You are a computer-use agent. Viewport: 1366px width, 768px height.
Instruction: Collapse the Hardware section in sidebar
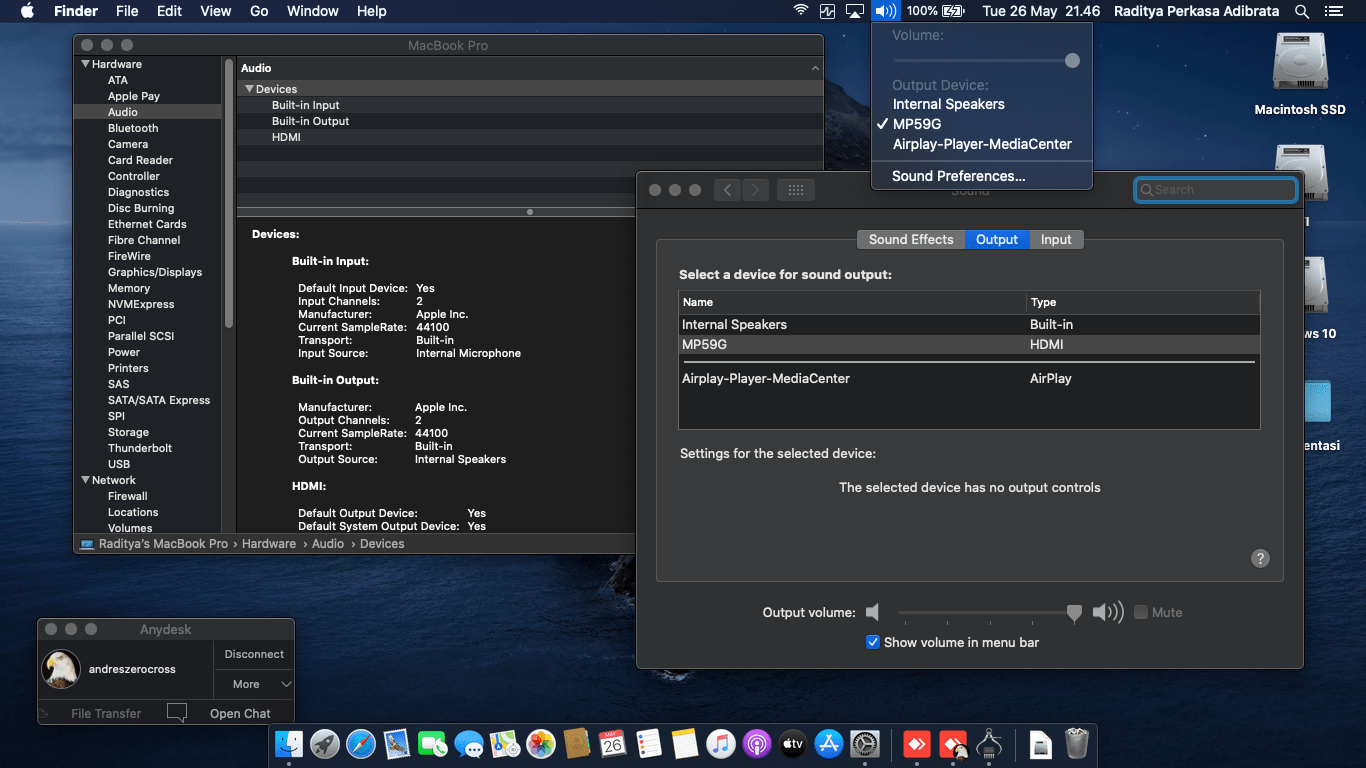click(x=85, y=64)
